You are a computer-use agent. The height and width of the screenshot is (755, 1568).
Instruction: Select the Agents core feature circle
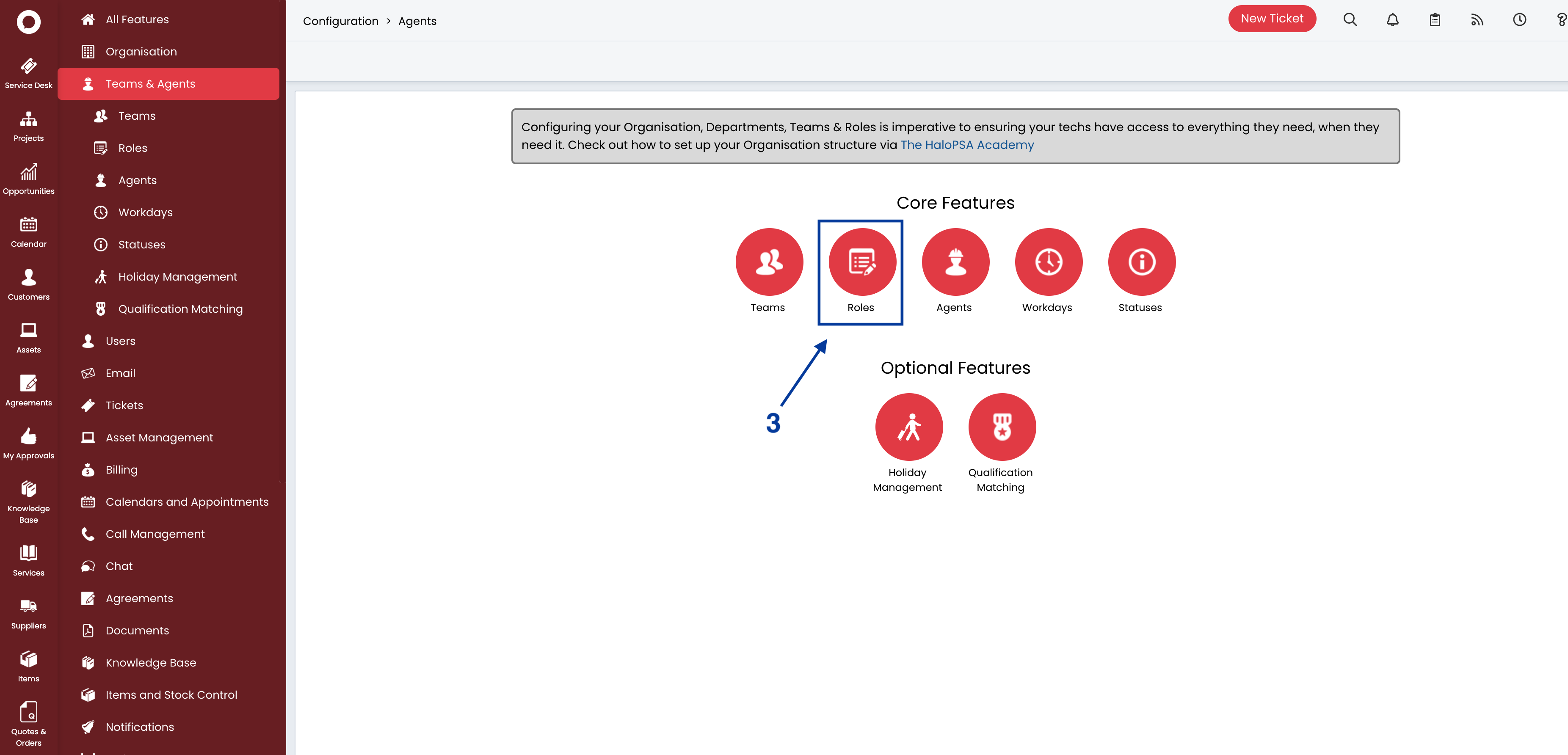(955, 262)
